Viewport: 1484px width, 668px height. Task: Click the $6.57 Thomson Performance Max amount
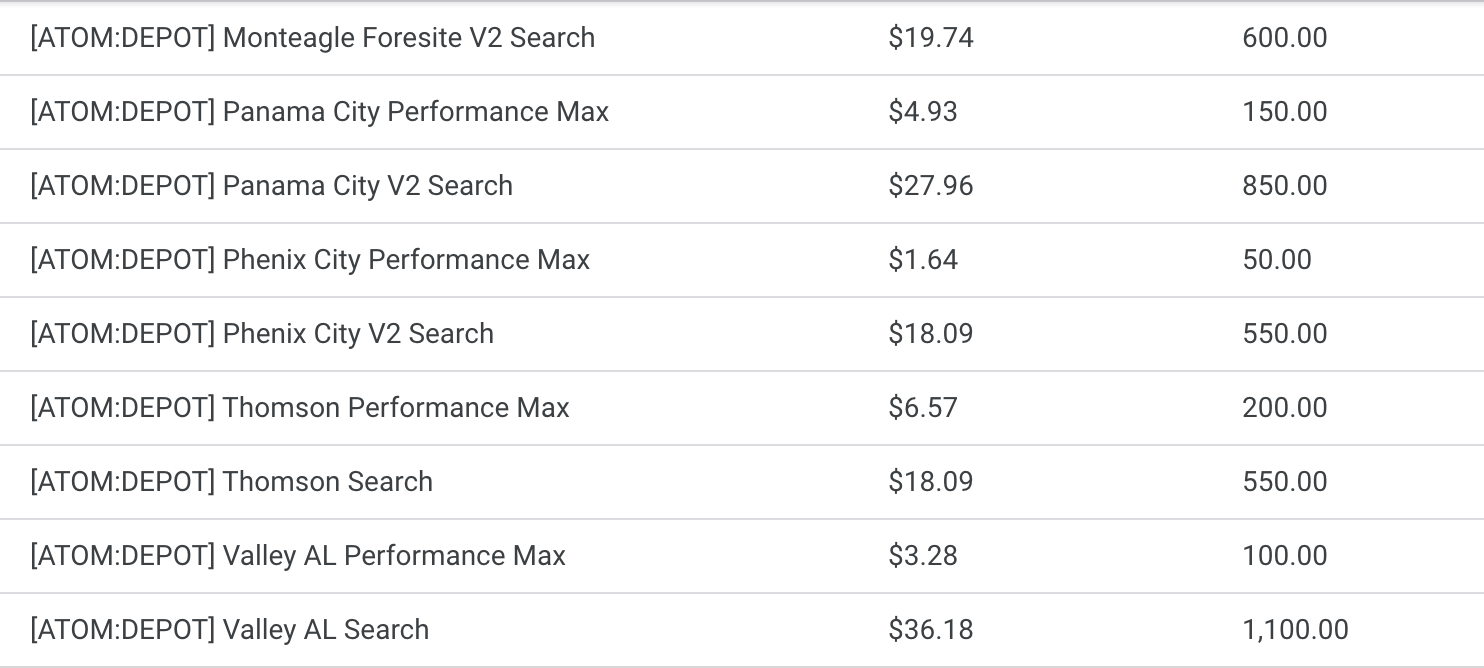click(x=922, y=408)
